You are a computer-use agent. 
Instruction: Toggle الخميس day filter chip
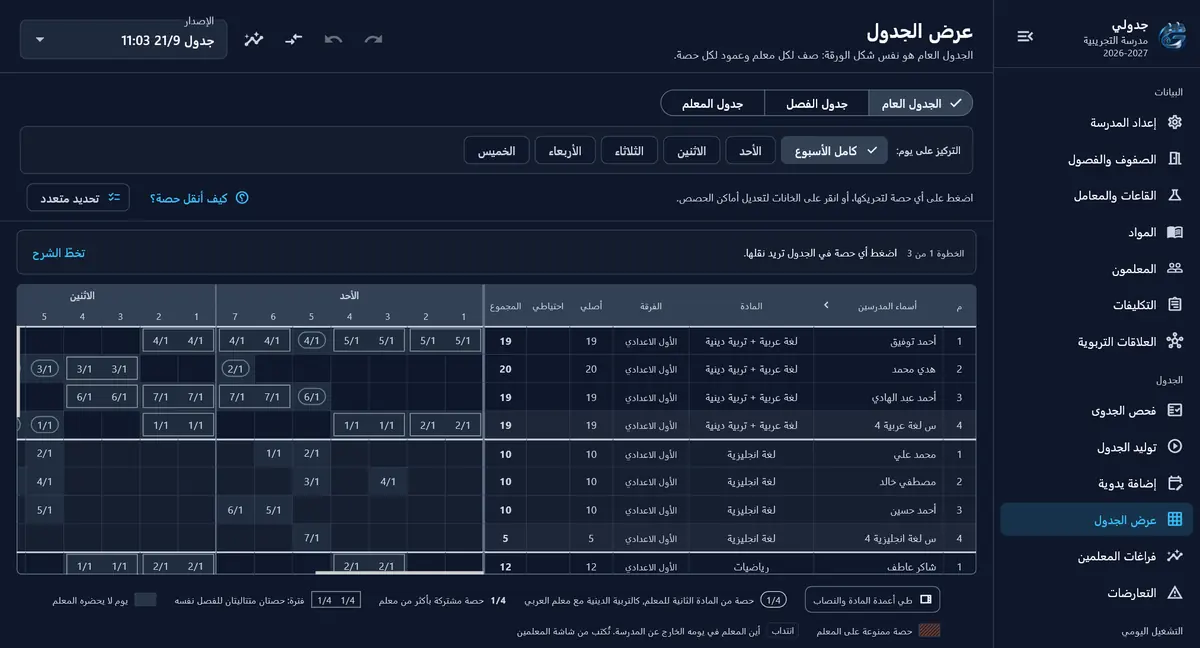pos(497,151)
